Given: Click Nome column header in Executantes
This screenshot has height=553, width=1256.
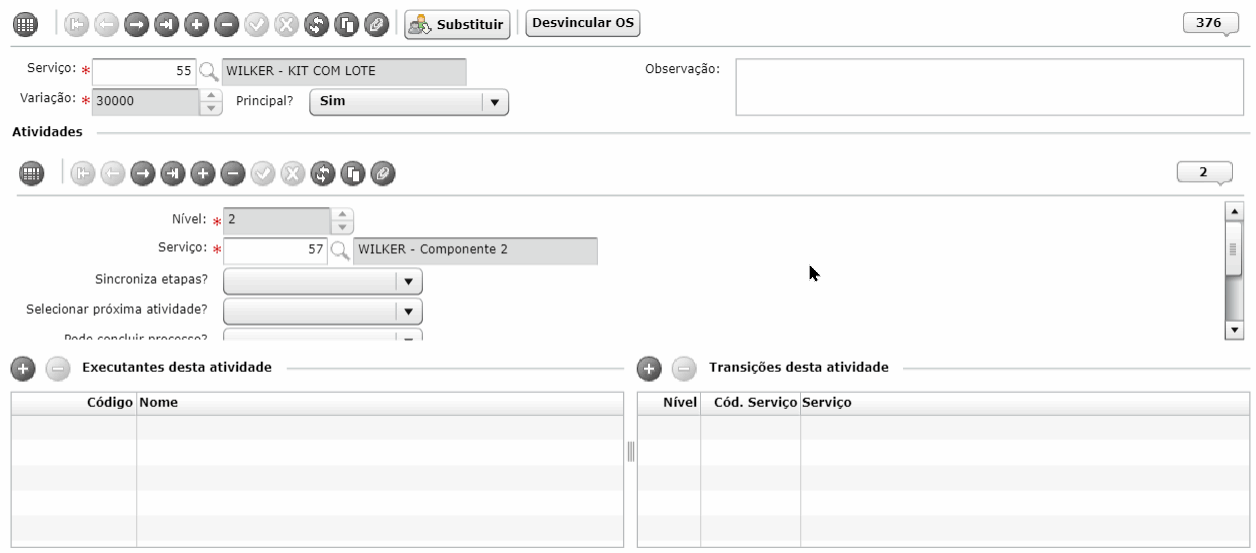Looking at the screenshot, I should tap(379, 402).
